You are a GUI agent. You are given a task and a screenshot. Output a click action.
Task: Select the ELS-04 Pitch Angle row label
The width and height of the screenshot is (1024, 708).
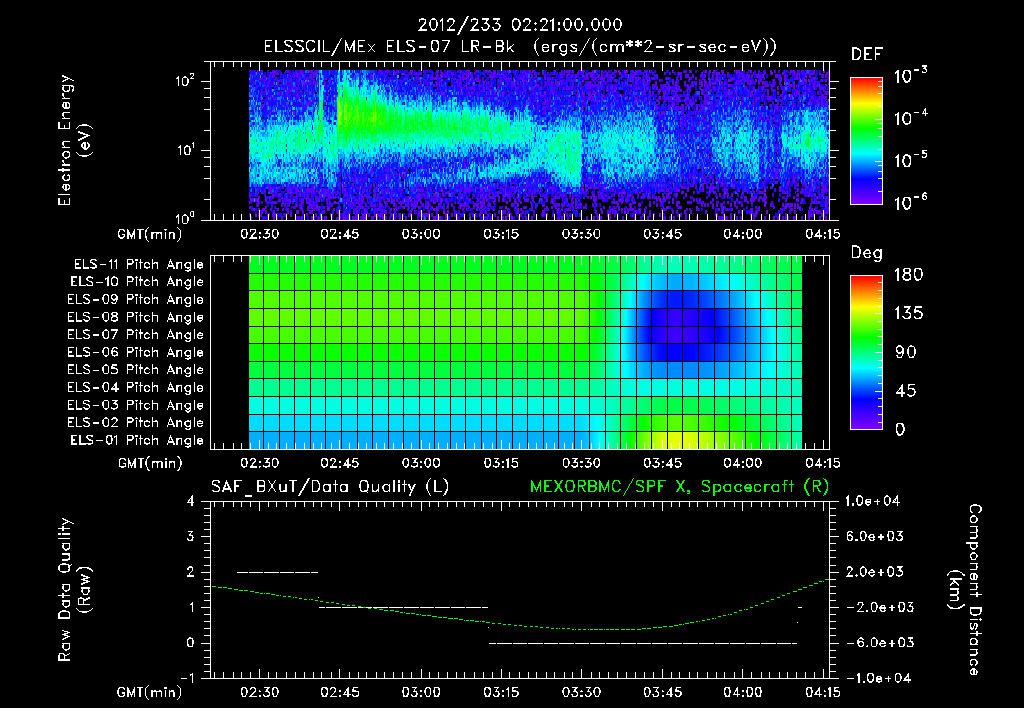click(x=136, y=387)
